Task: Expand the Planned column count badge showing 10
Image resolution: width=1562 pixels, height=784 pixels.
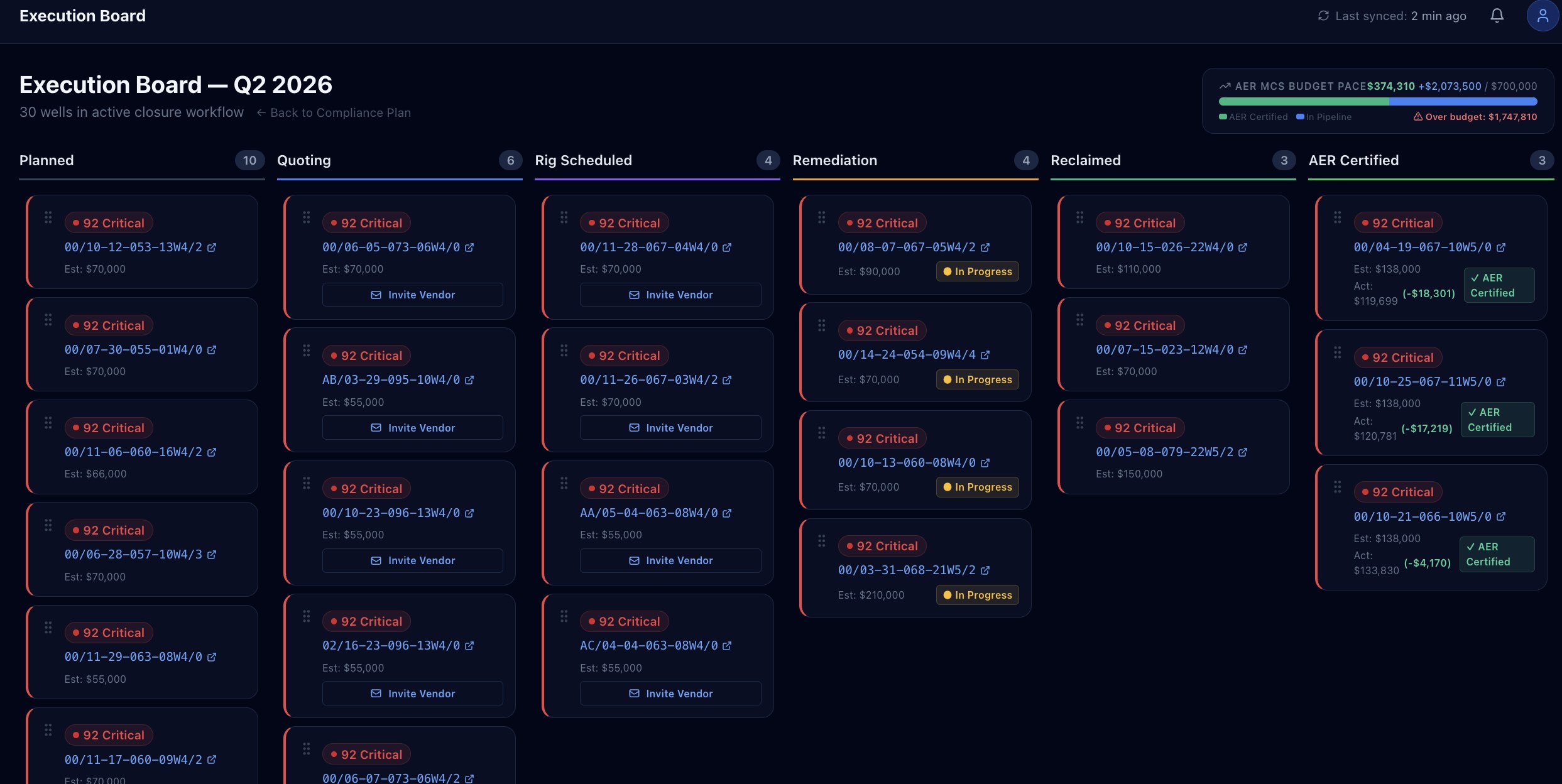Action: tap(249, 161)
